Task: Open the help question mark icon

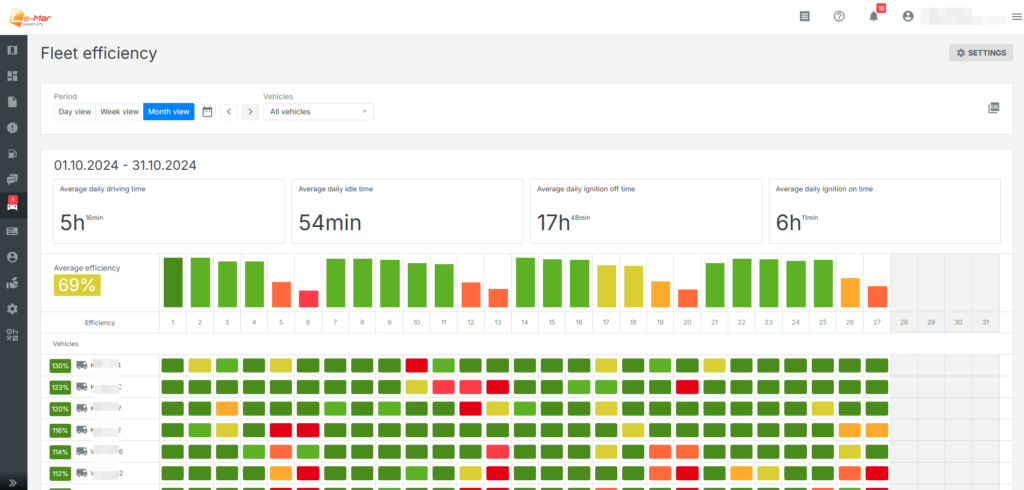Action: (839, 16)
